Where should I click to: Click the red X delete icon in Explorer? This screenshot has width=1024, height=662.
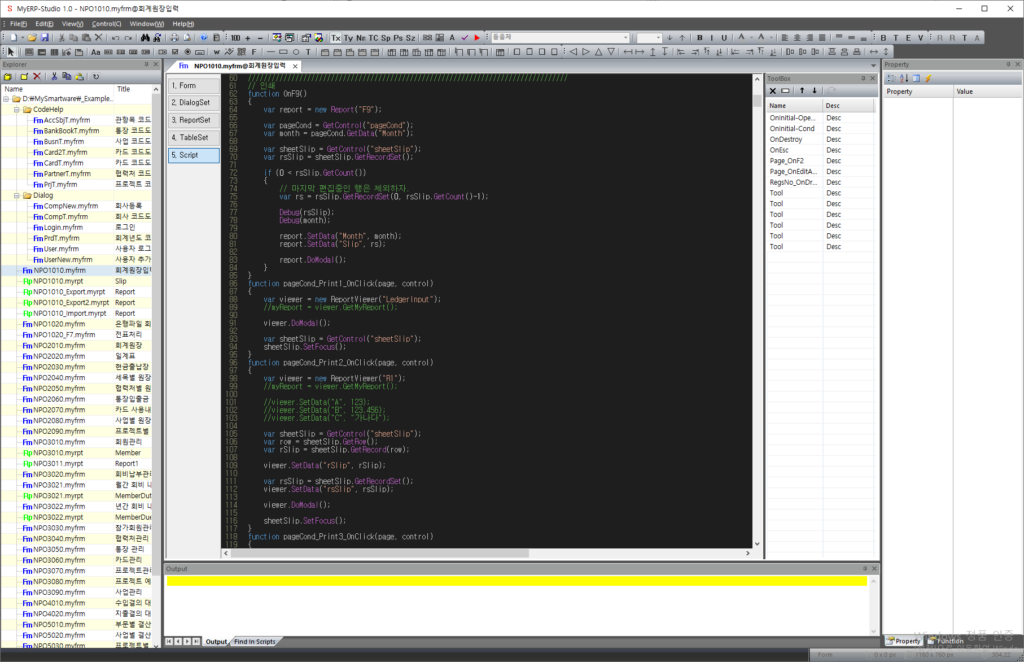point(37,76)
